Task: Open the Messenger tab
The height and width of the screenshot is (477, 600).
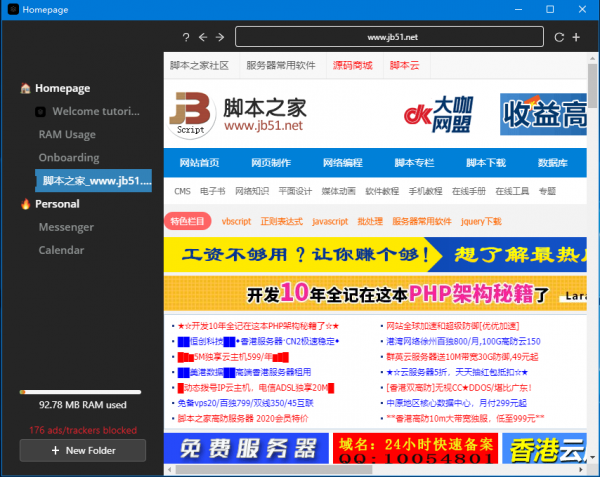Action: click(66, 227)
